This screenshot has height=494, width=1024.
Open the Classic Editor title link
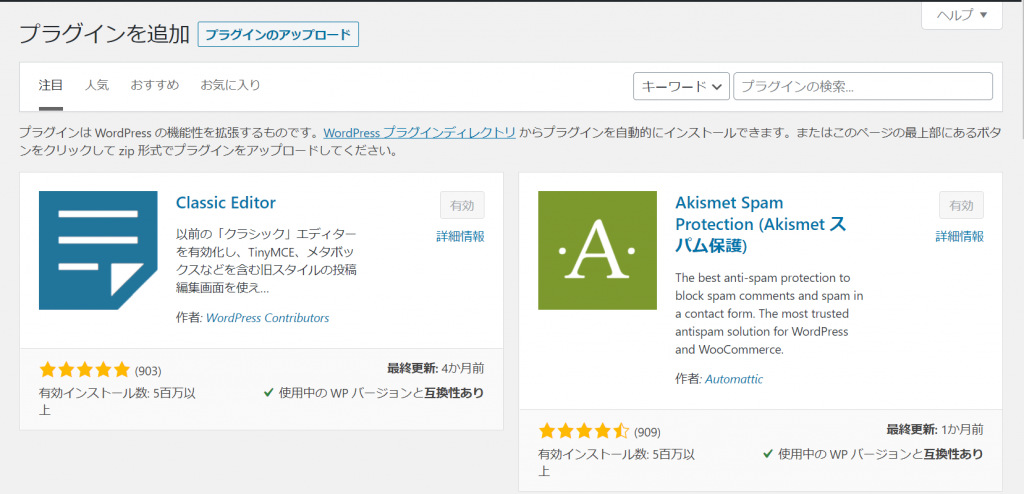226,203
